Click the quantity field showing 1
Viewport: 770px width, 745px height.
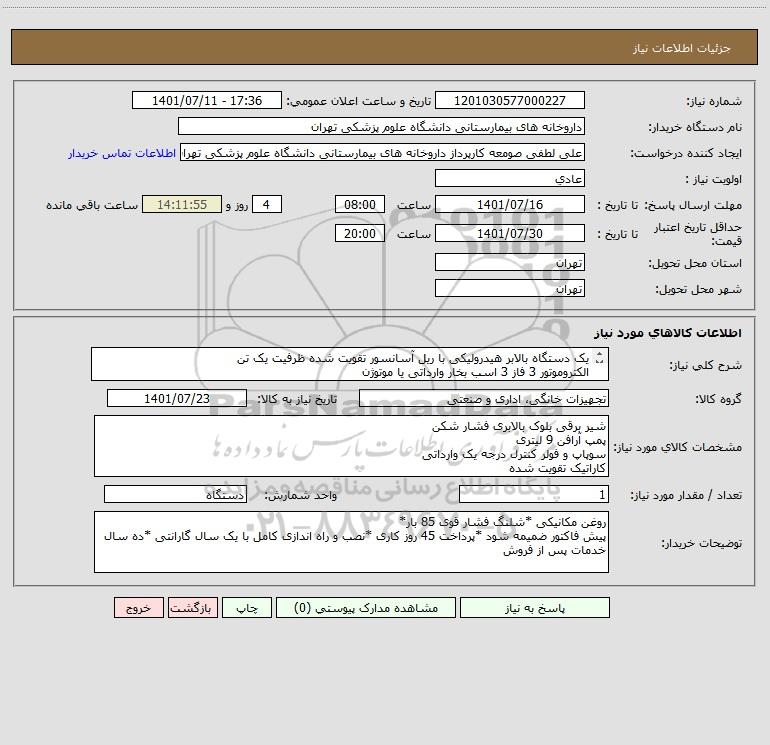tap(534, 494)
